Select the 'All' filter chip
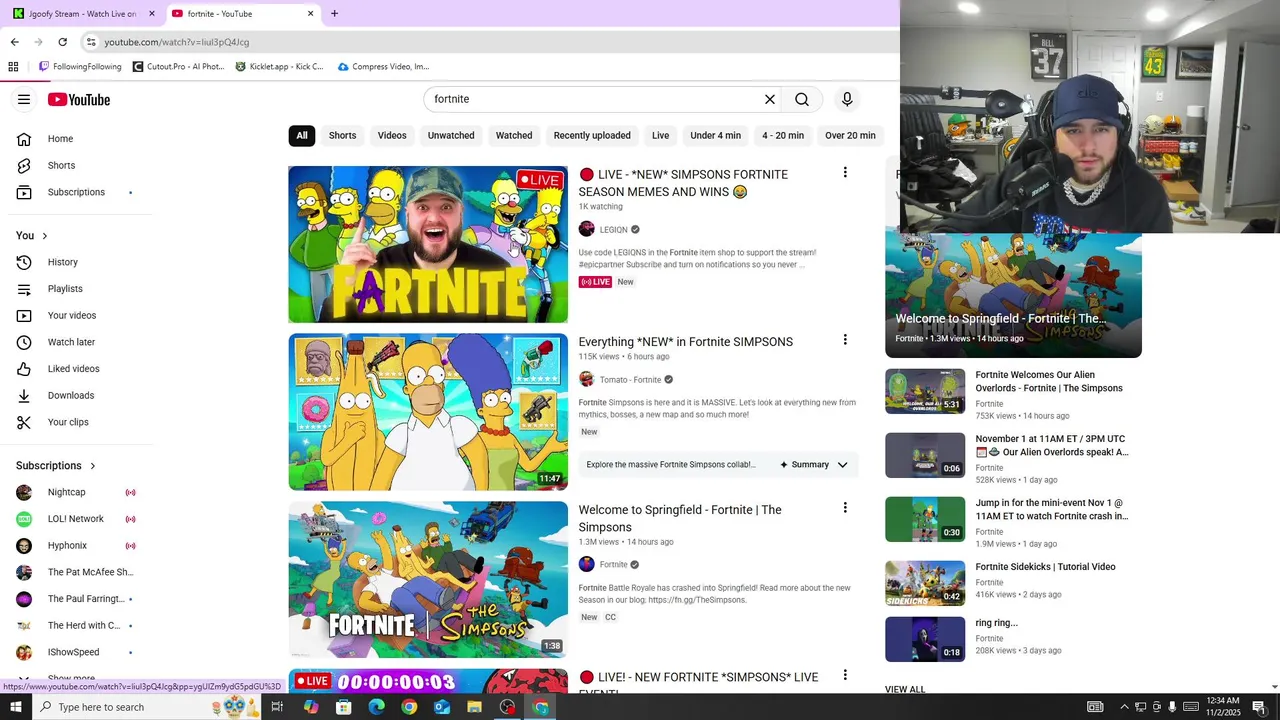1280x720 pixels. [x=302, y=135]
